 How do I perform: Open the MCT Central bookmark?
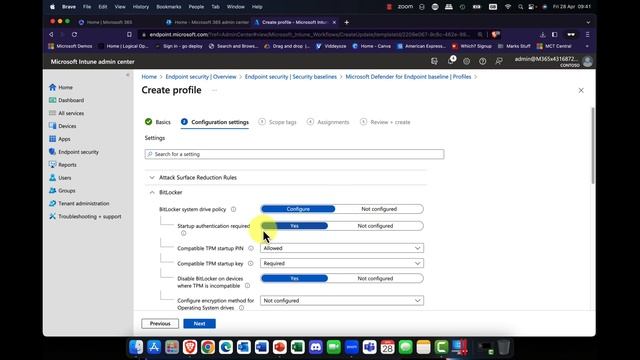coord(554,47)
